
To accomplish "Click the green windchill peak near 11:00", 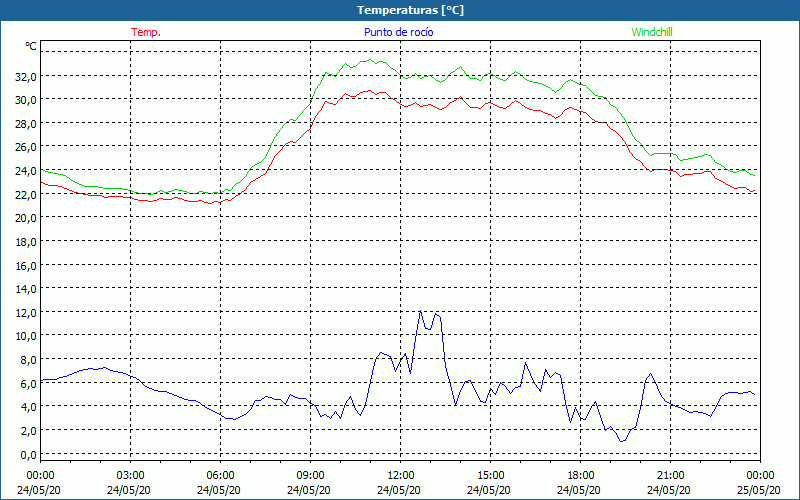I will (371, 60).
